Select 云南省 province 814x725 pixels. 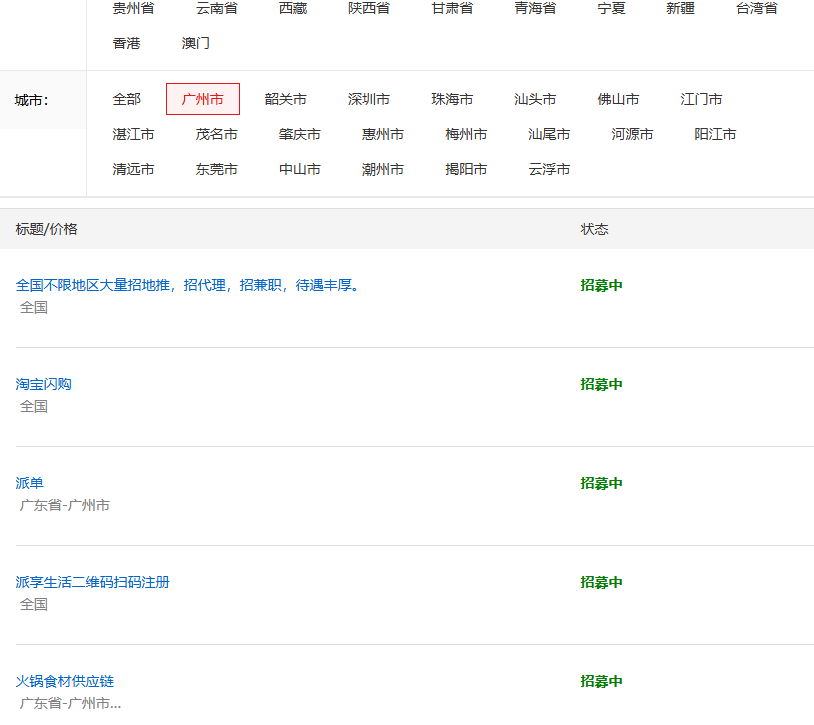218,8
